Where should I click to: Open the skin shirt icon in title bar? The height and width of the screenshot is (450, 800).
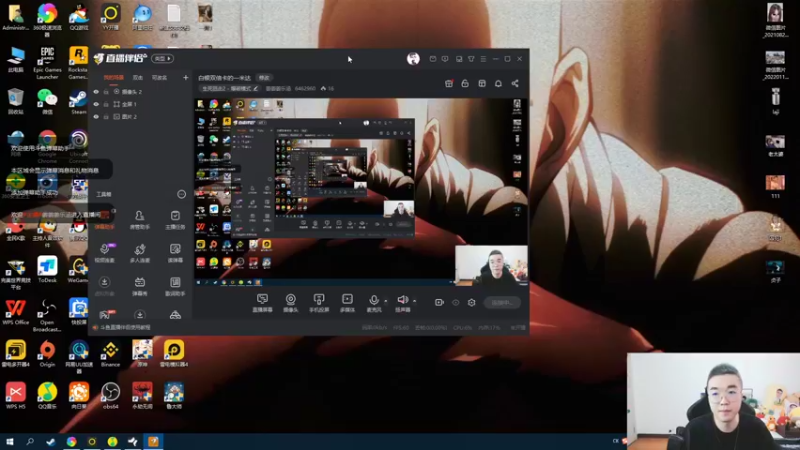471,59
